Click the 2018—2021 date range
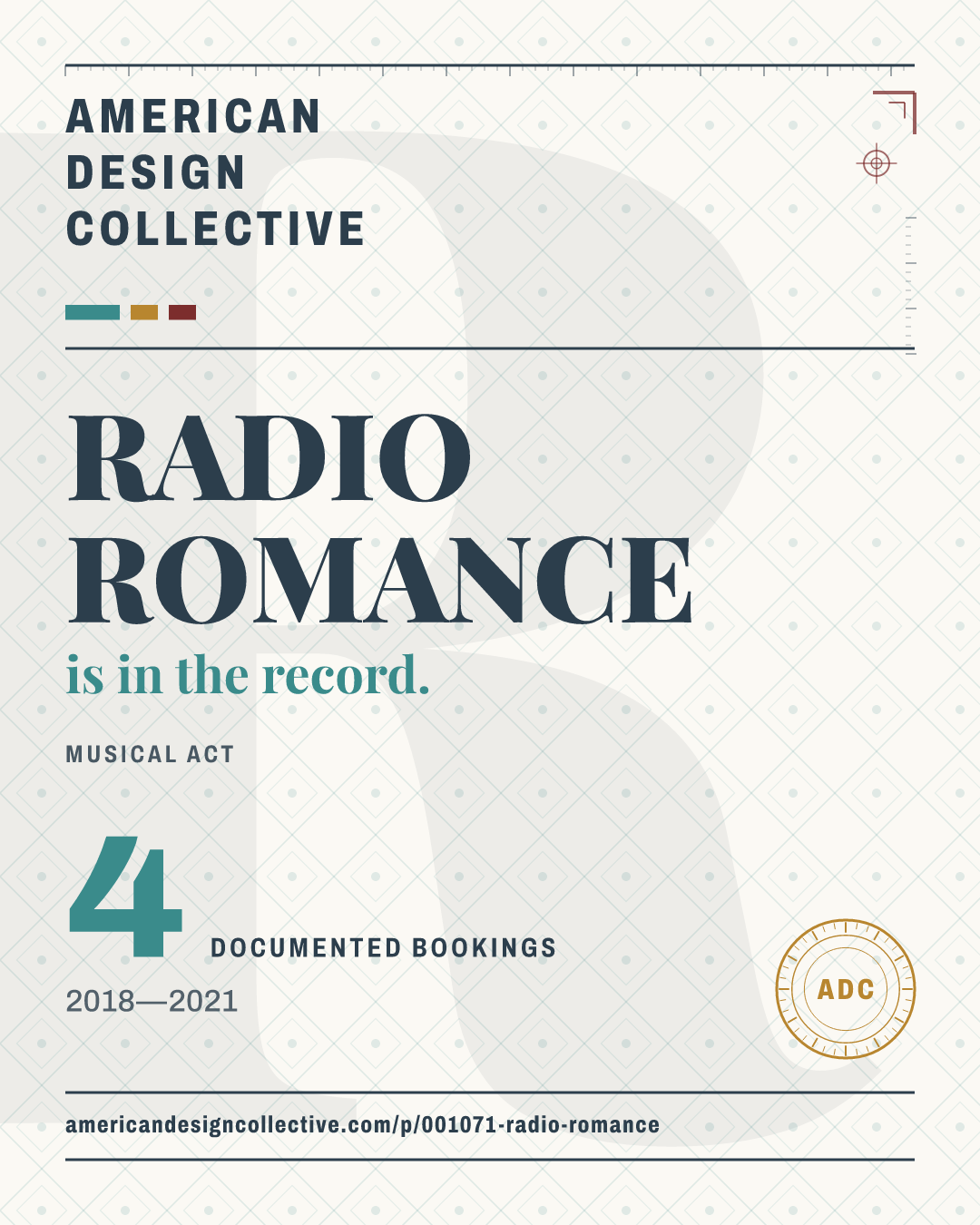 pos(152,1001)
